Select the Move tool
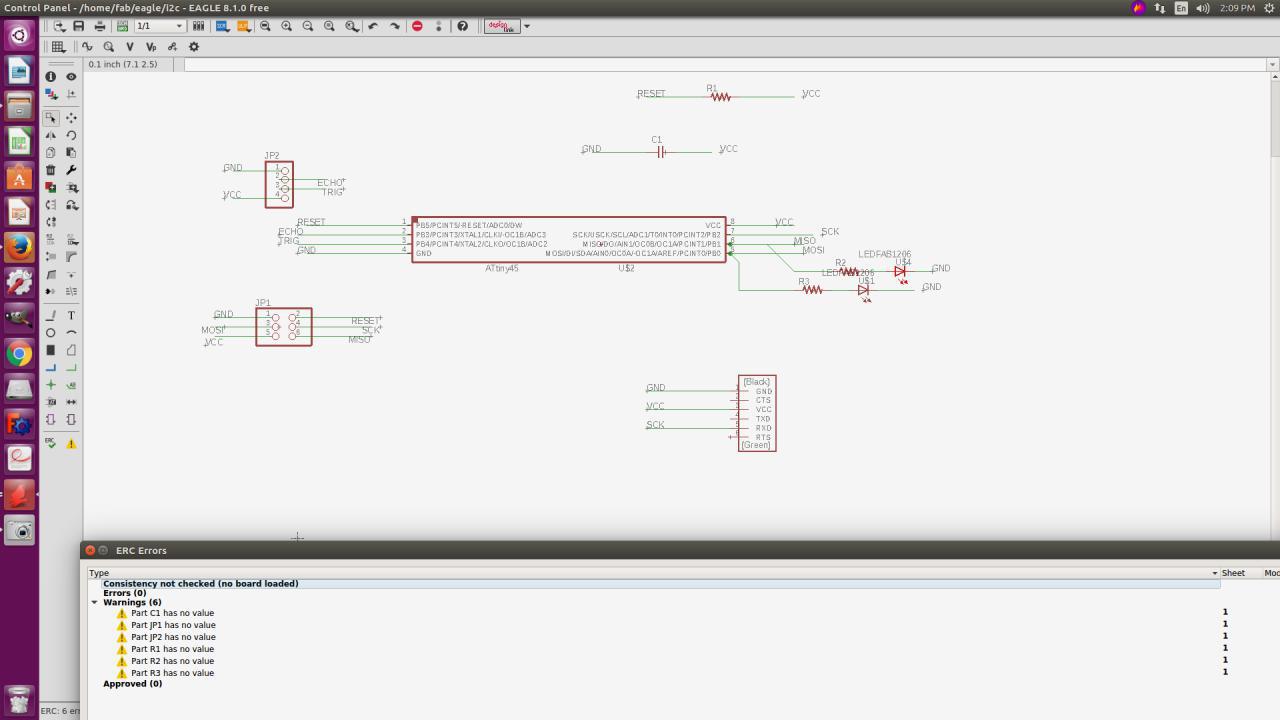The image size is (1280, 720). (x=71, y=117)
